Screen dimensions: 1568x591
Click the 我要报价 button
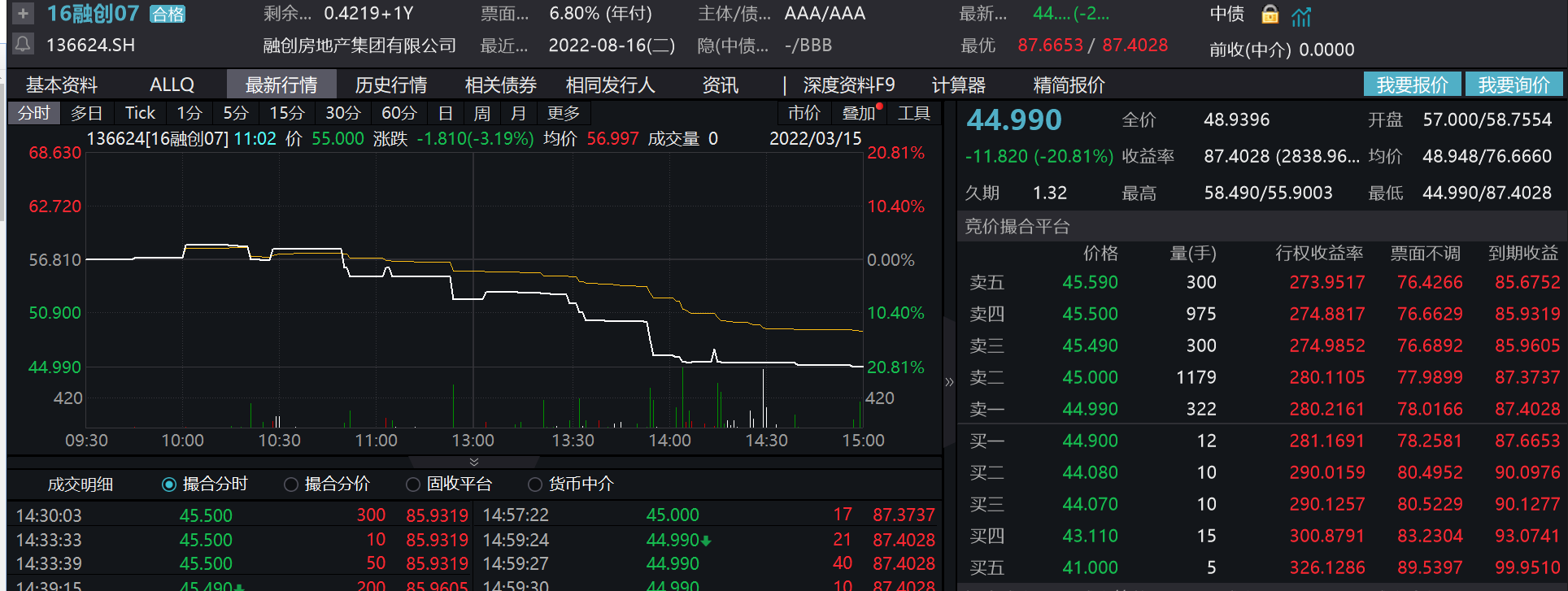(x=1412, y=85)
